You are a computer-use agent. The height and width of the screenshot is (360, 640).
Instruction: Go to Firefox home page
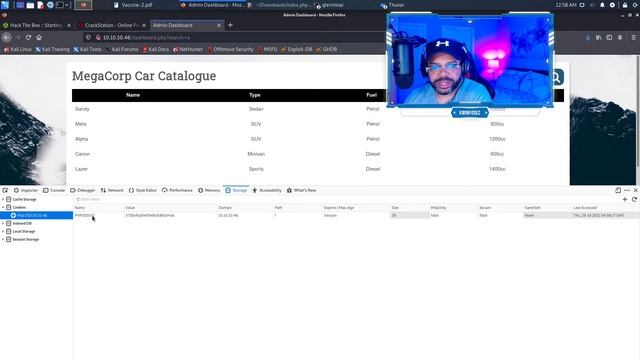pos(39,38)
